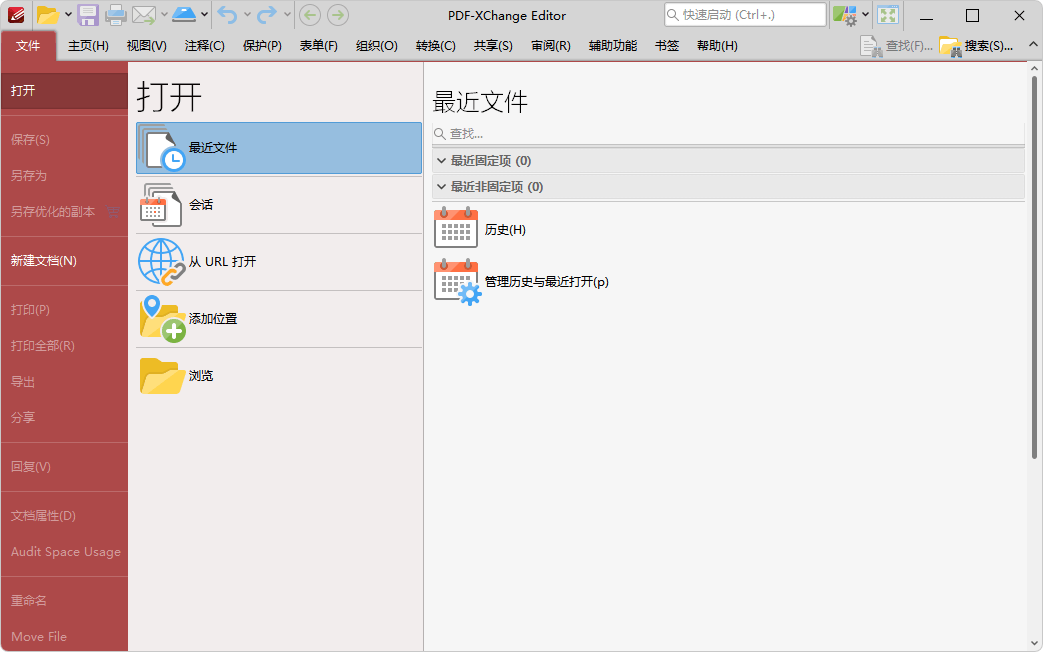Open the 组织(O) tab
Image resolution: width=1043 pixels, height=652 pixels.
376,46
